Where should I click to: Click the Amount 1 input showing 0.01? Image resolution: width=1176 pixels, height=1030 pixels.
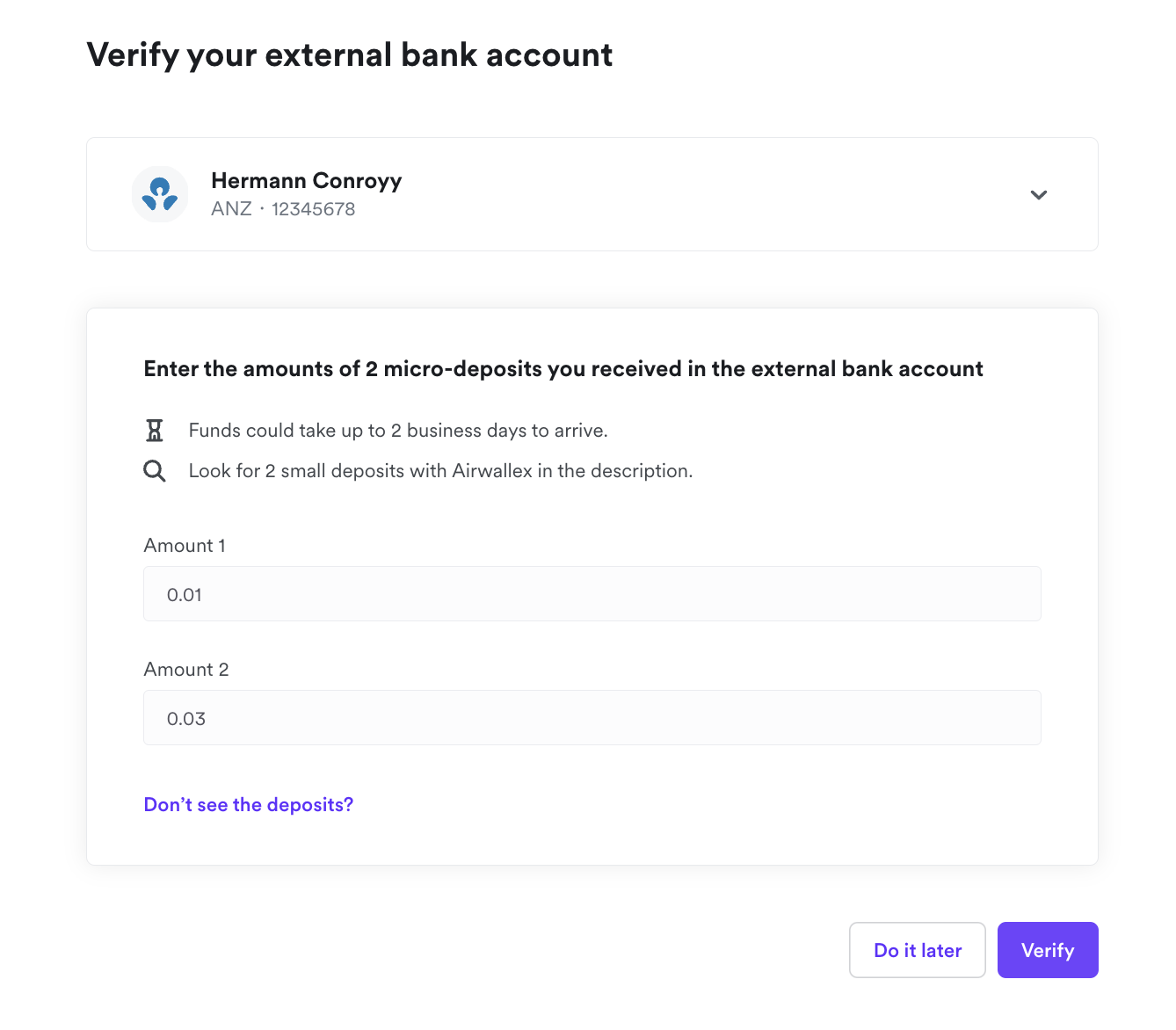pyautogui.click(x=592, y=594)
